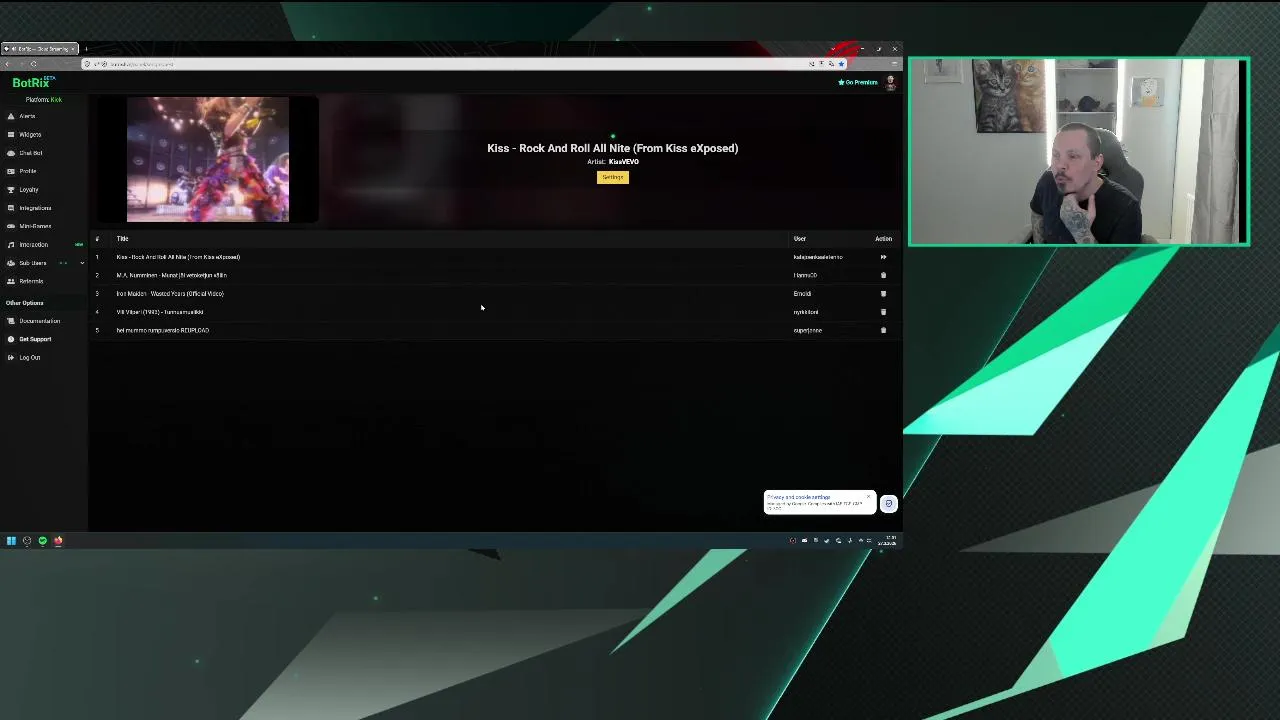Open the user avatar menu

[890, 83]
